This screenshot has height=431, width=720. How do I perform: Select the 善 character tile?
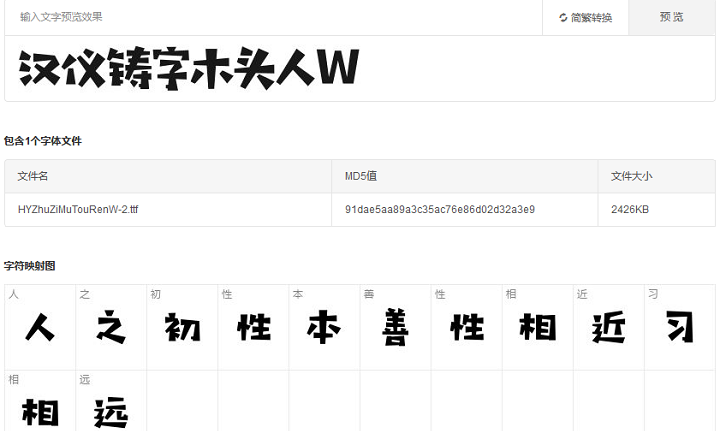pyautogui.click(x=395, y=328)
